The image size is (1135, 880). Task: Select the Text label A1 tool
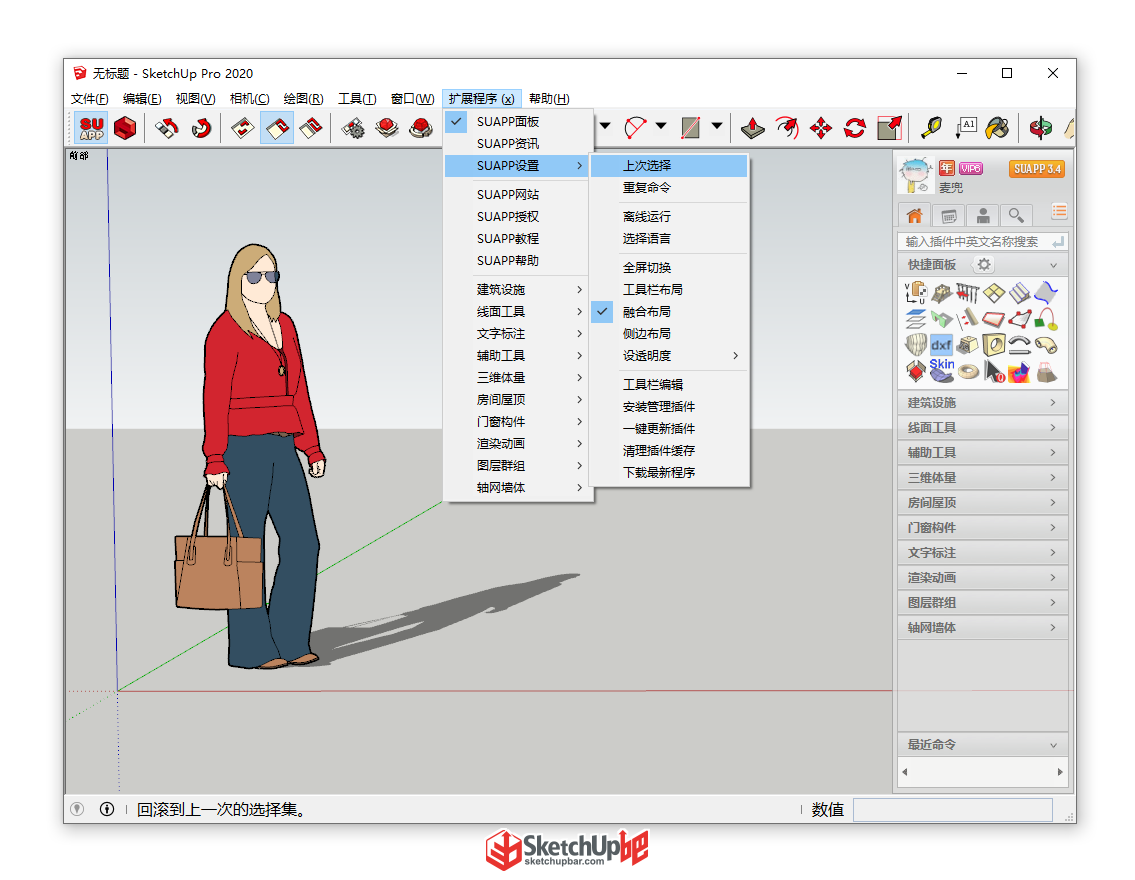[x=966, y=128]
